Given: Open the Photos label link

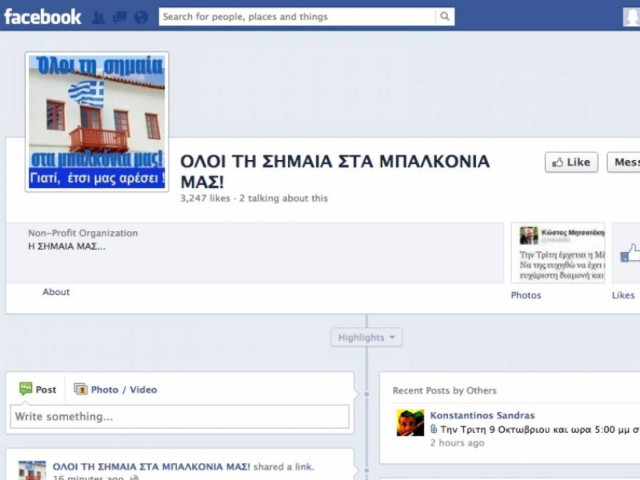Looking at the screenshot, I should coord(526,295).
